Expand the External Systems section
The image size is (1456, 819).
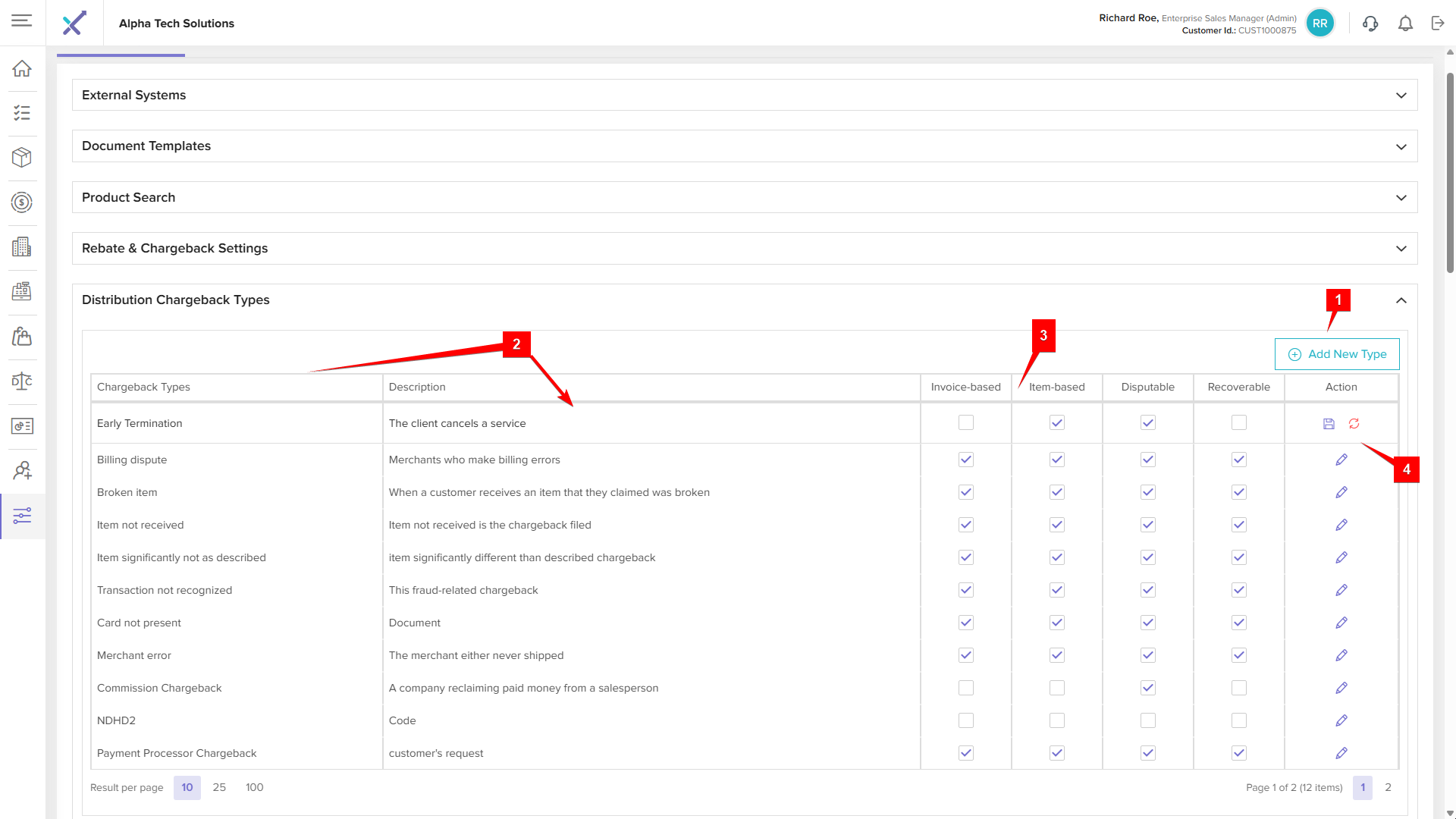tap(1401, 96)
